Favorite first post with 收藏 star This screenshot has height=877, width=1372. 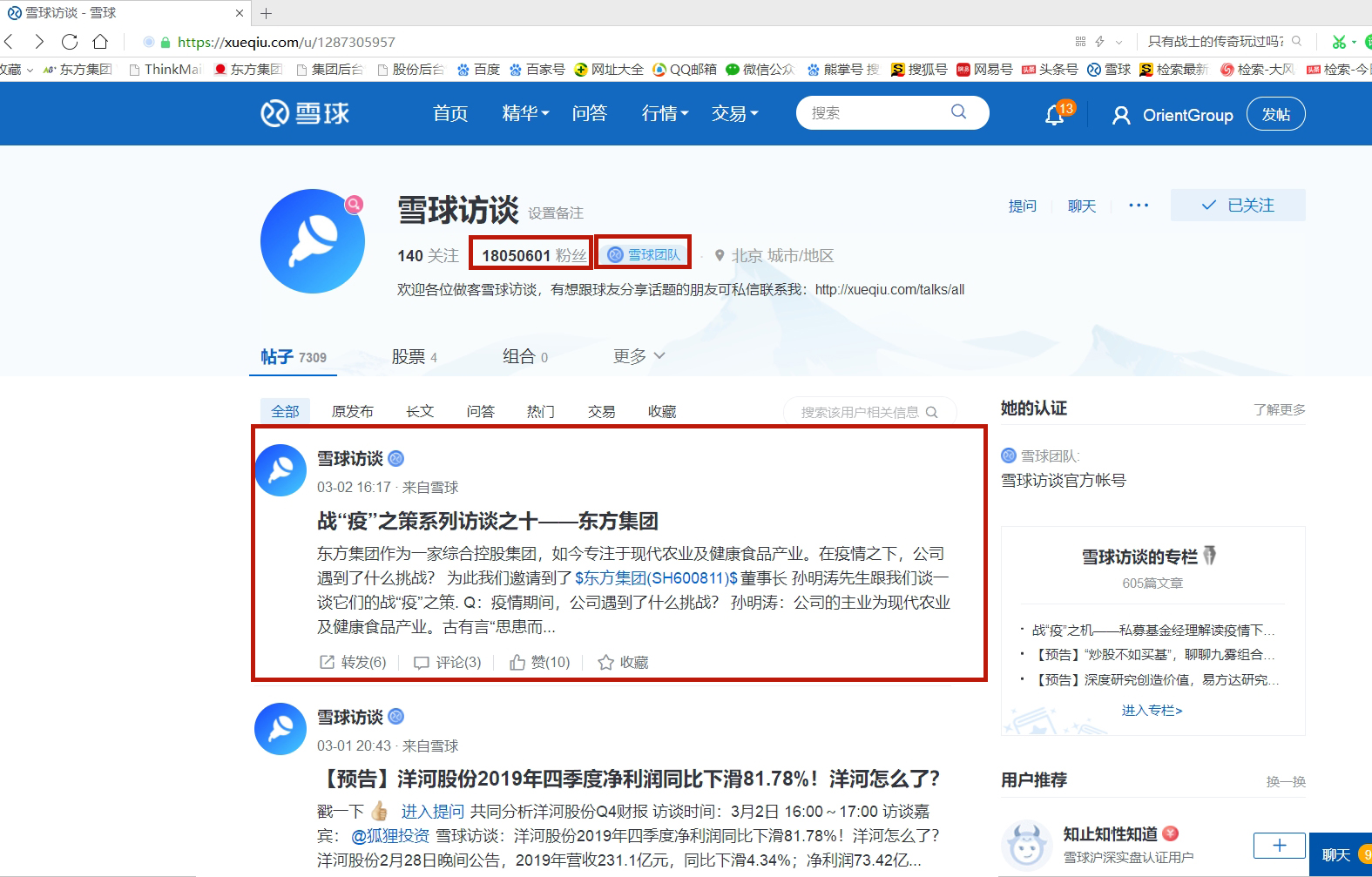click(606, 662)
